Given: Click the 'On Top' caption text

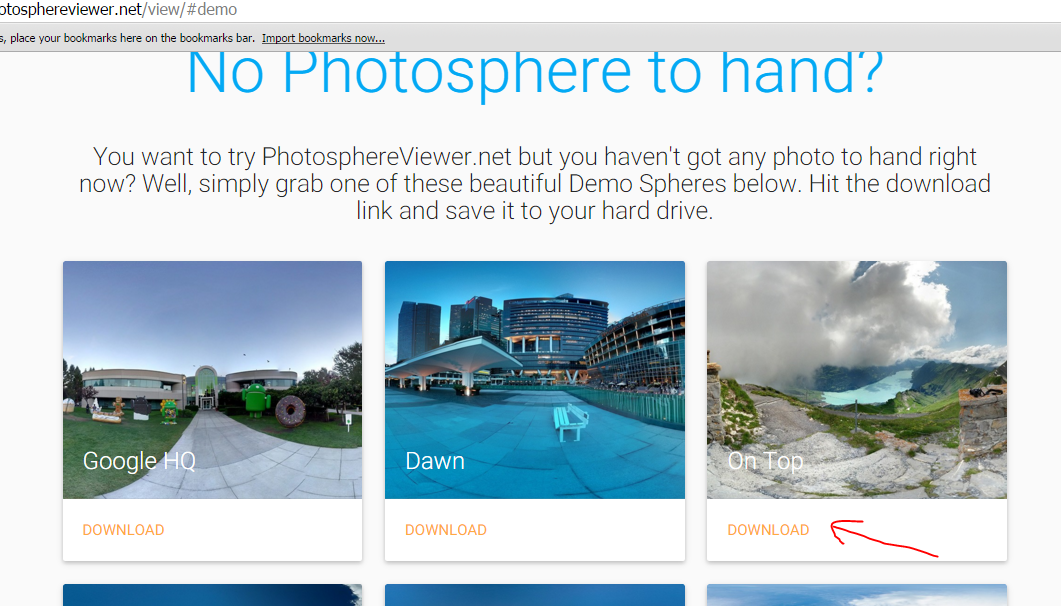Looking at the screenshot, I should pyautogui.click(x=765, y=461).
